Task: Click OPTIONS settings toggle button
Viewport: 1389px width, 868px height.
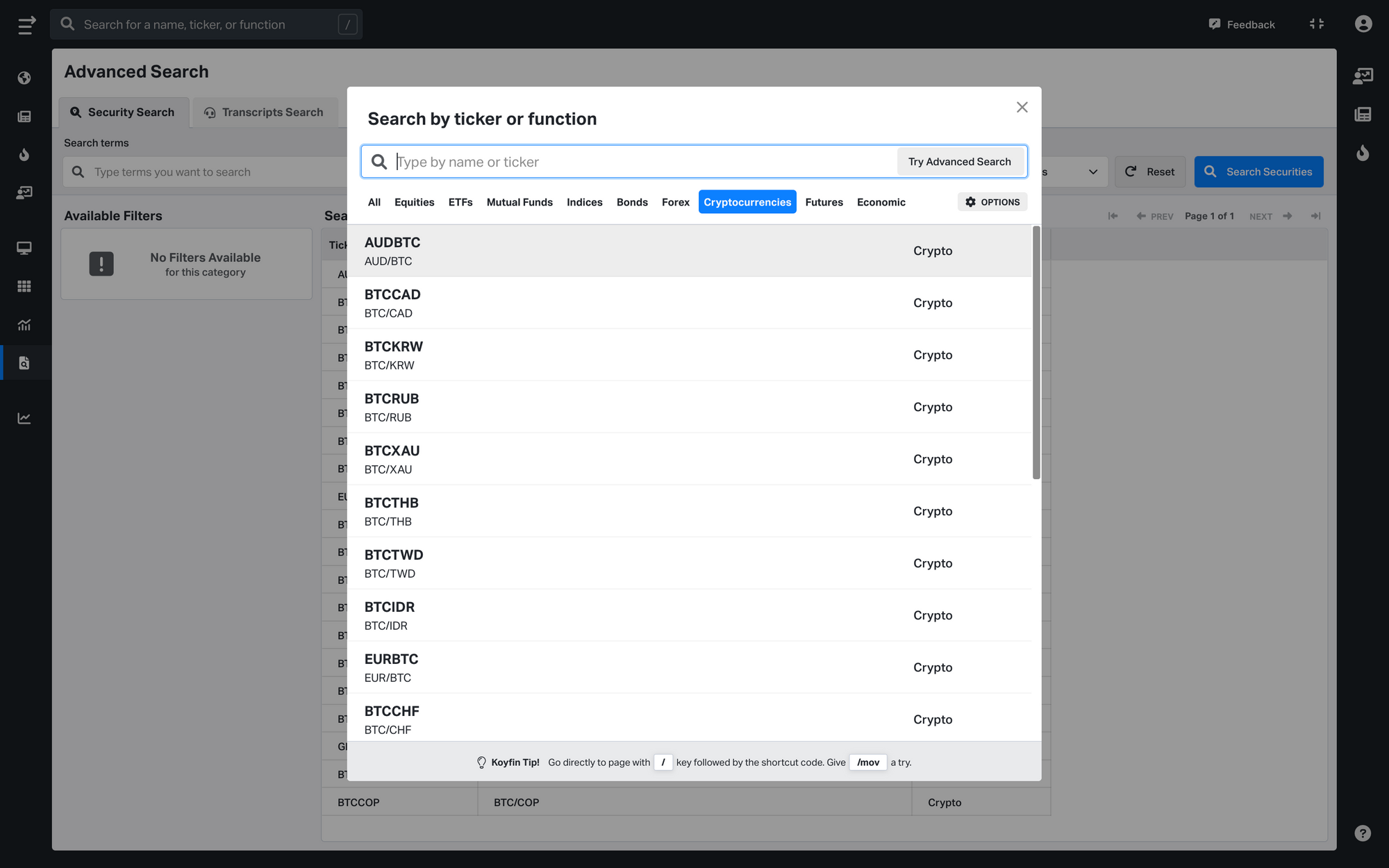Action: click(x=992, y=202)
